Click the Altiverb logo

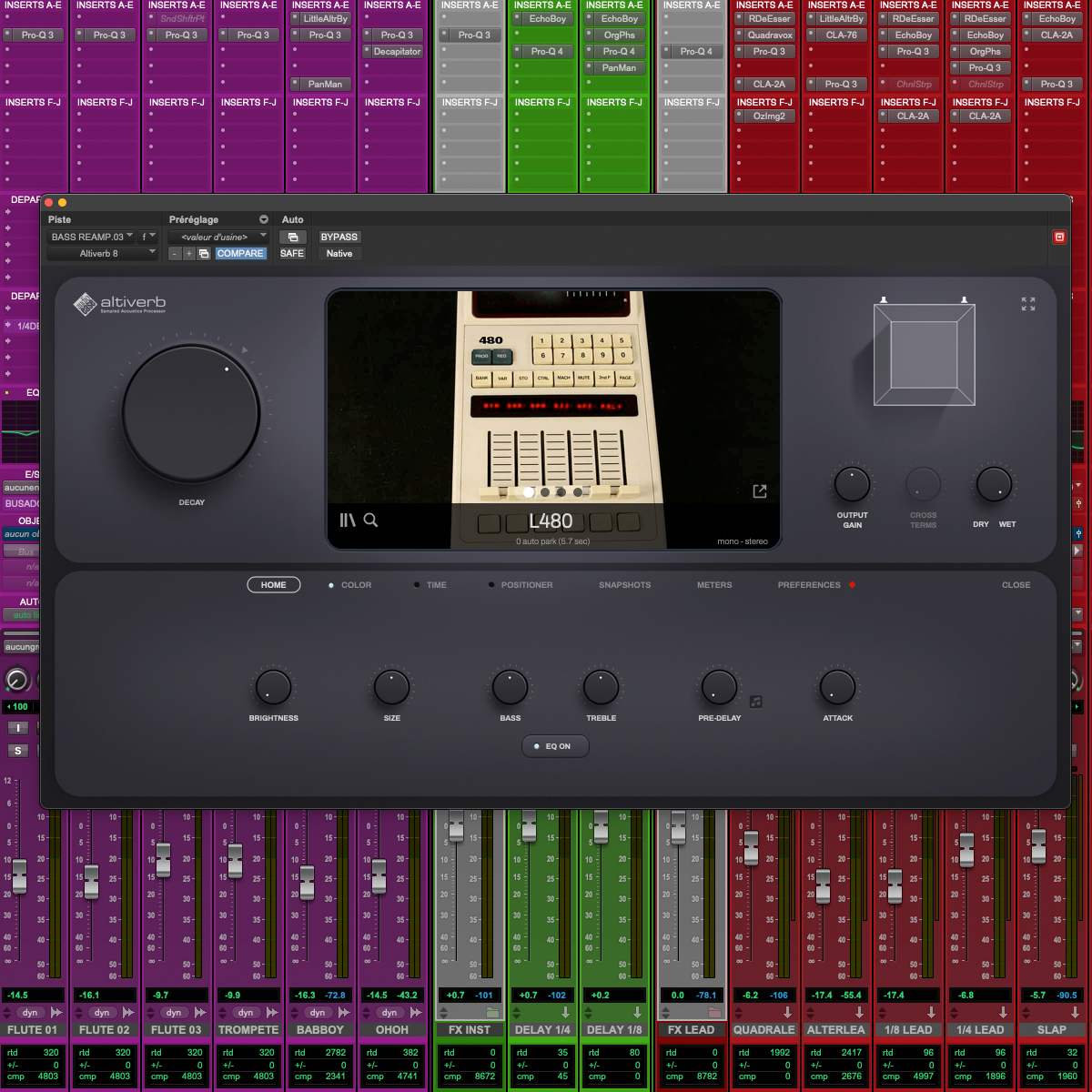tap(120, 304)
